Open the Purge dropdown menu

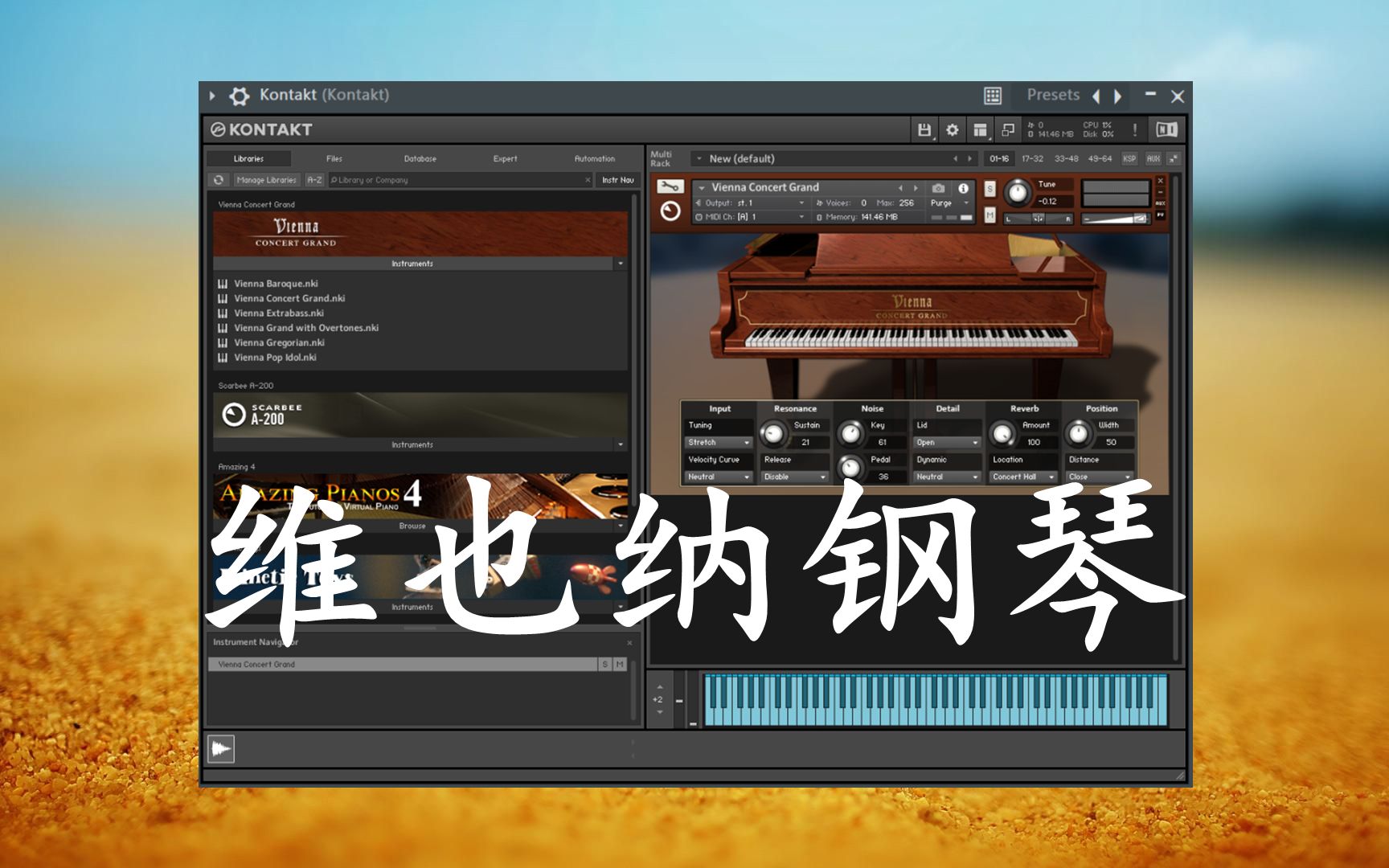(949, 203)
